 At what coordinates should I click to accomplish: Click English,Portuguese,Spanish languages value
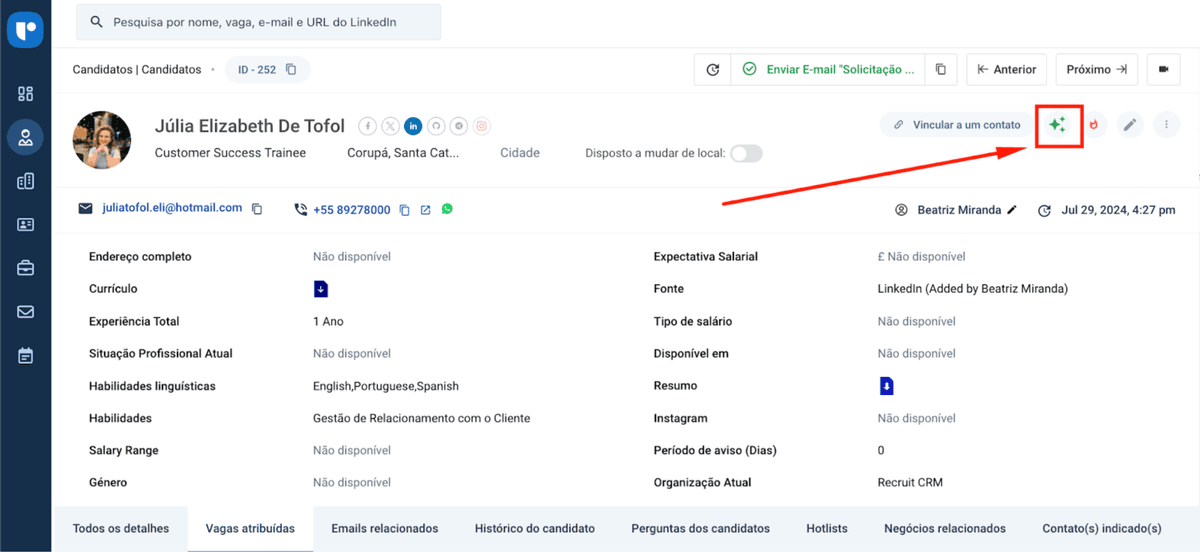coord(386,386)
